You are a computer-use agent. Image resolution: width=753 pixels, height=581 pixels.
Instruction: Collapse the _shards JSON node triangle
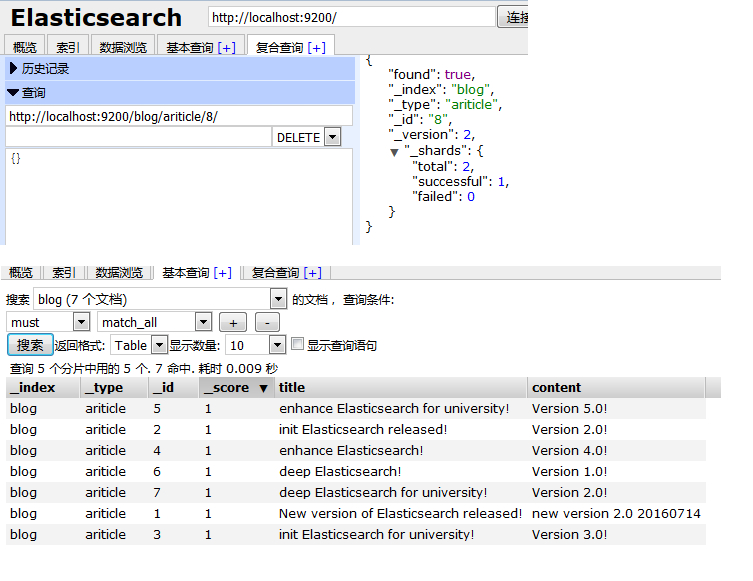394,152
